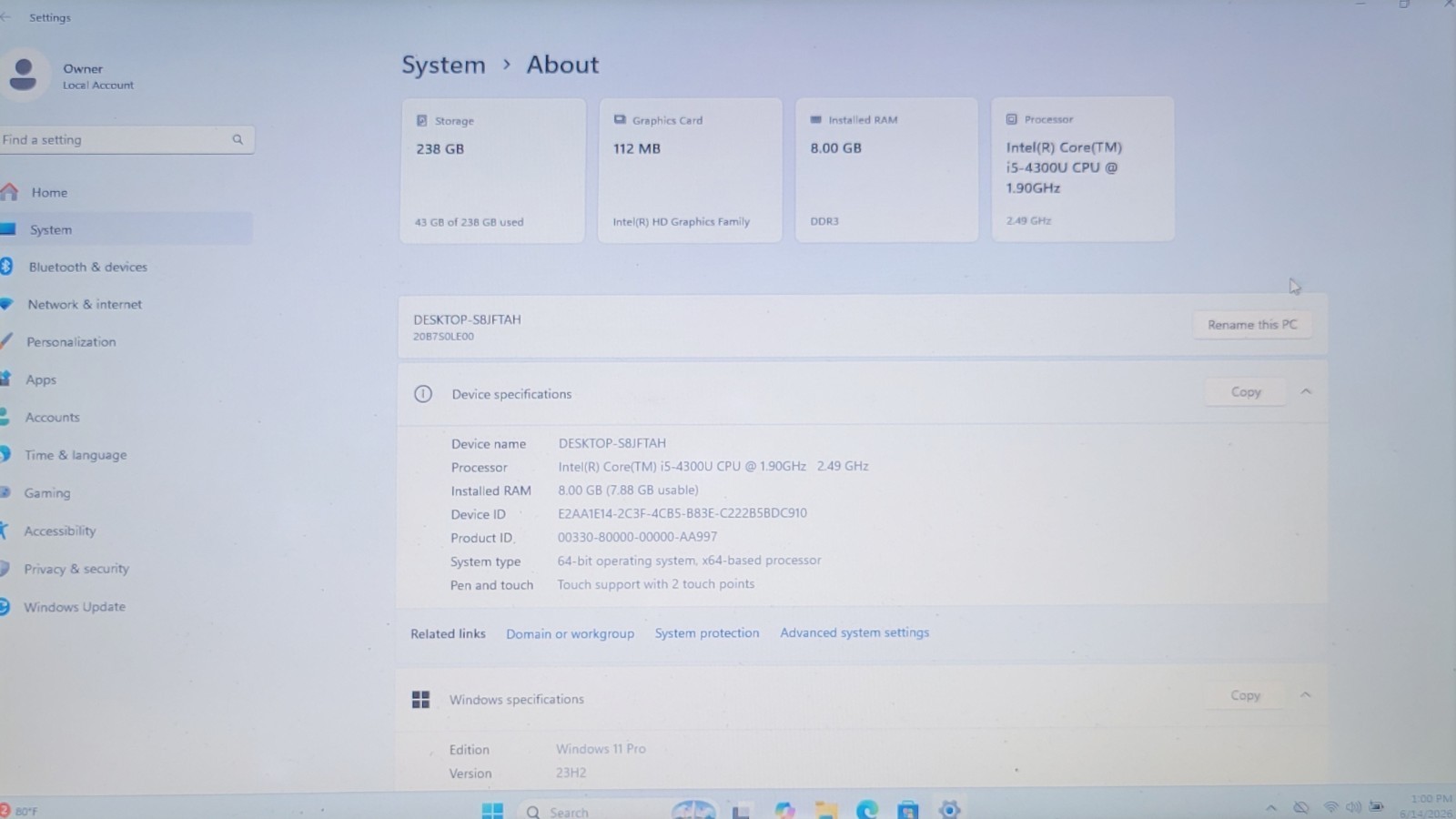Click the battery tray icon
Viewport: 1456px width, 819px height.
point(1377,807)
